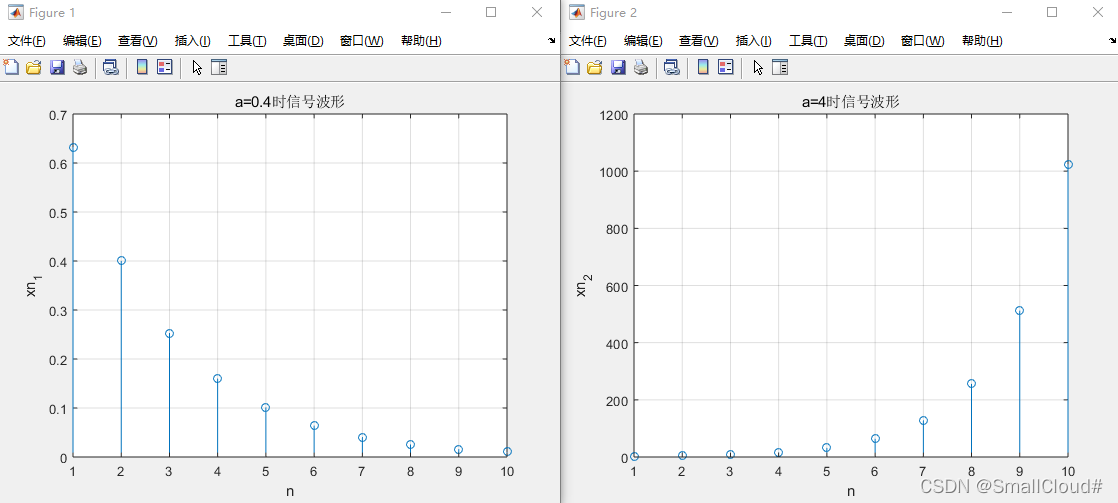1118x503 pixels.
Task: Click the MATLAB logo icon in Figure 2 title bar
Action: coord(576,12)
